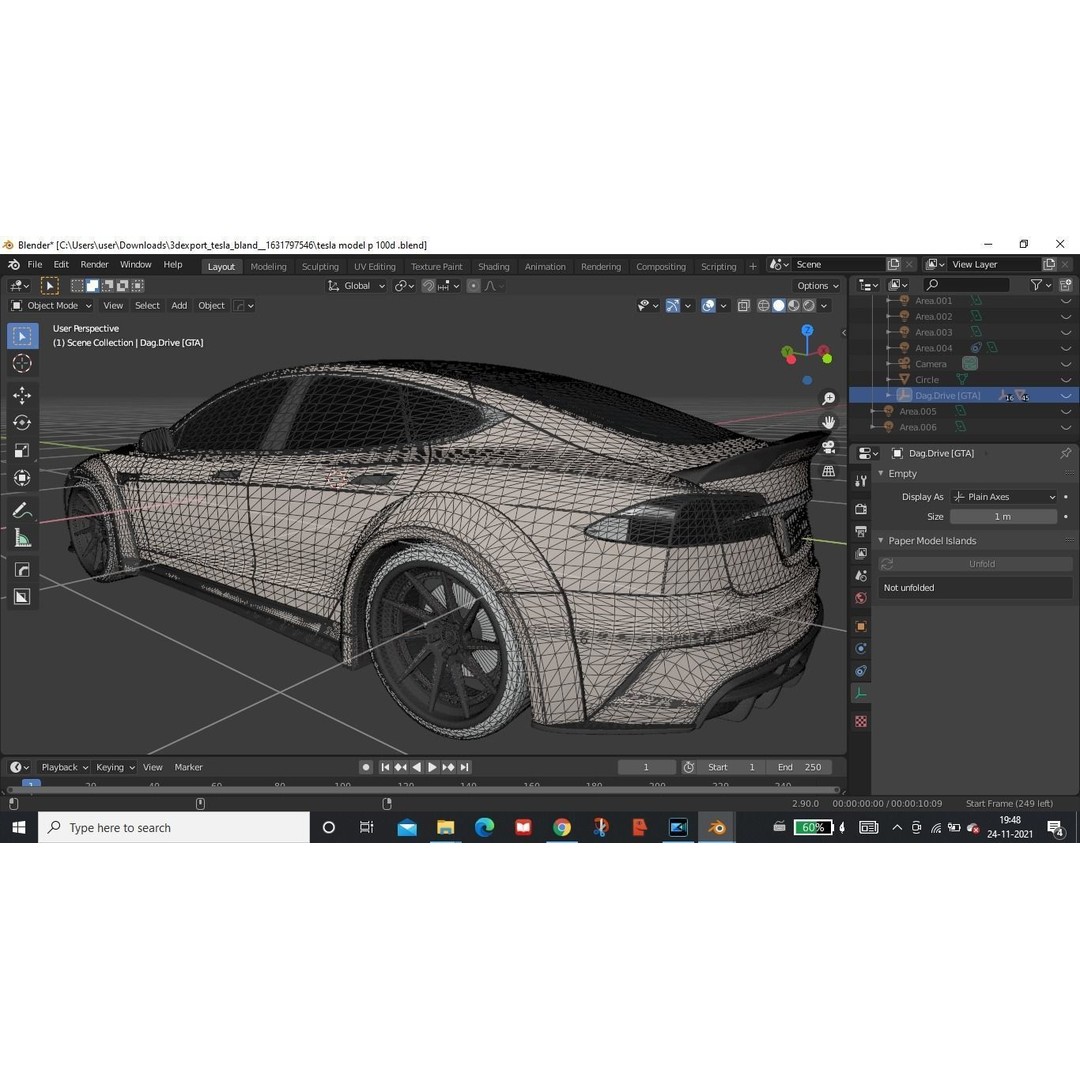Switch to wireframe viewport shading
Viewport: 1080px width, 1080px height.
click(x=763, y=305)
